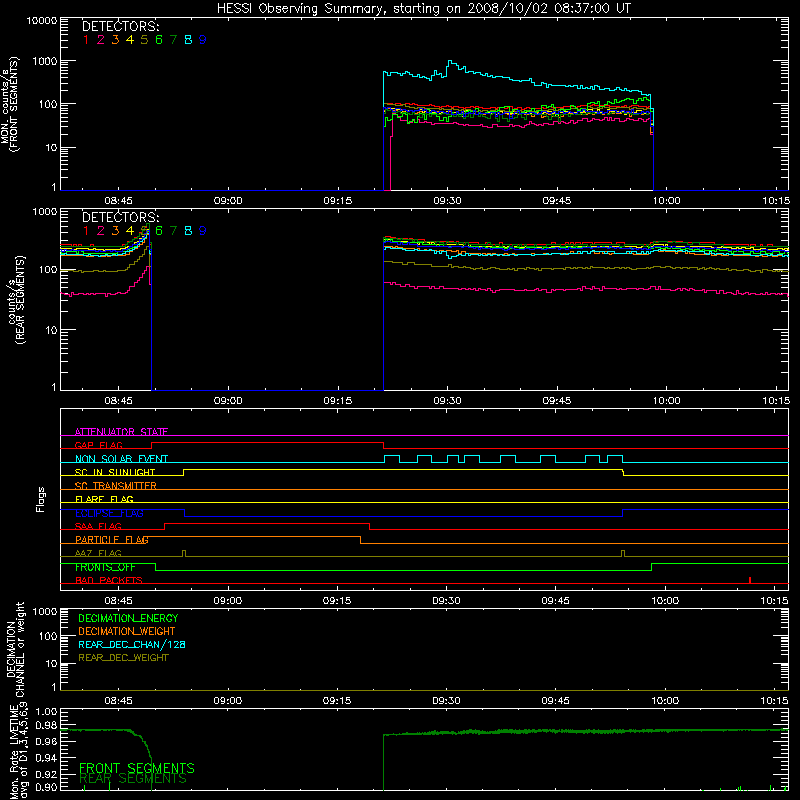
Task: Click the 'SC_TRANSMITTER' flag label
Action: pyautogui.click(x=115, y=486)
